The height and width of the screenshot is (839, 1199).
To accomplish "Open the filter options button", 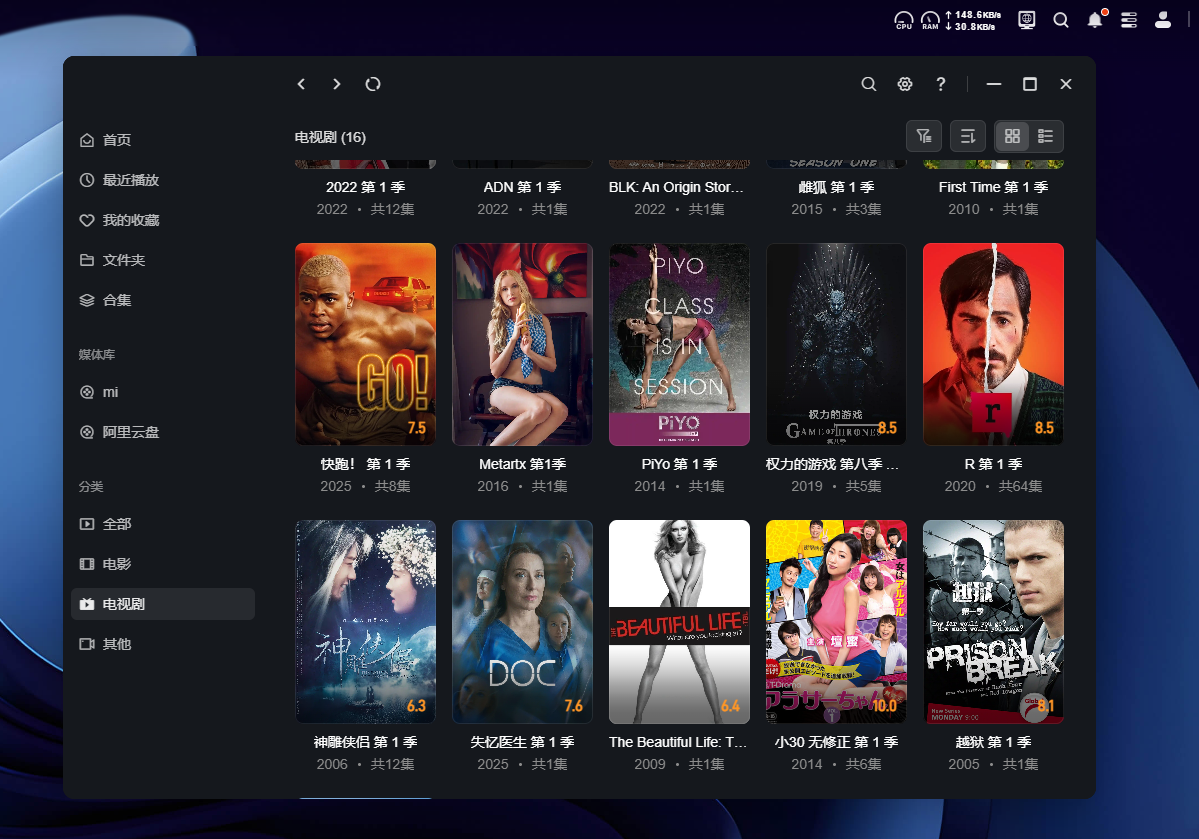I will 924,136.
